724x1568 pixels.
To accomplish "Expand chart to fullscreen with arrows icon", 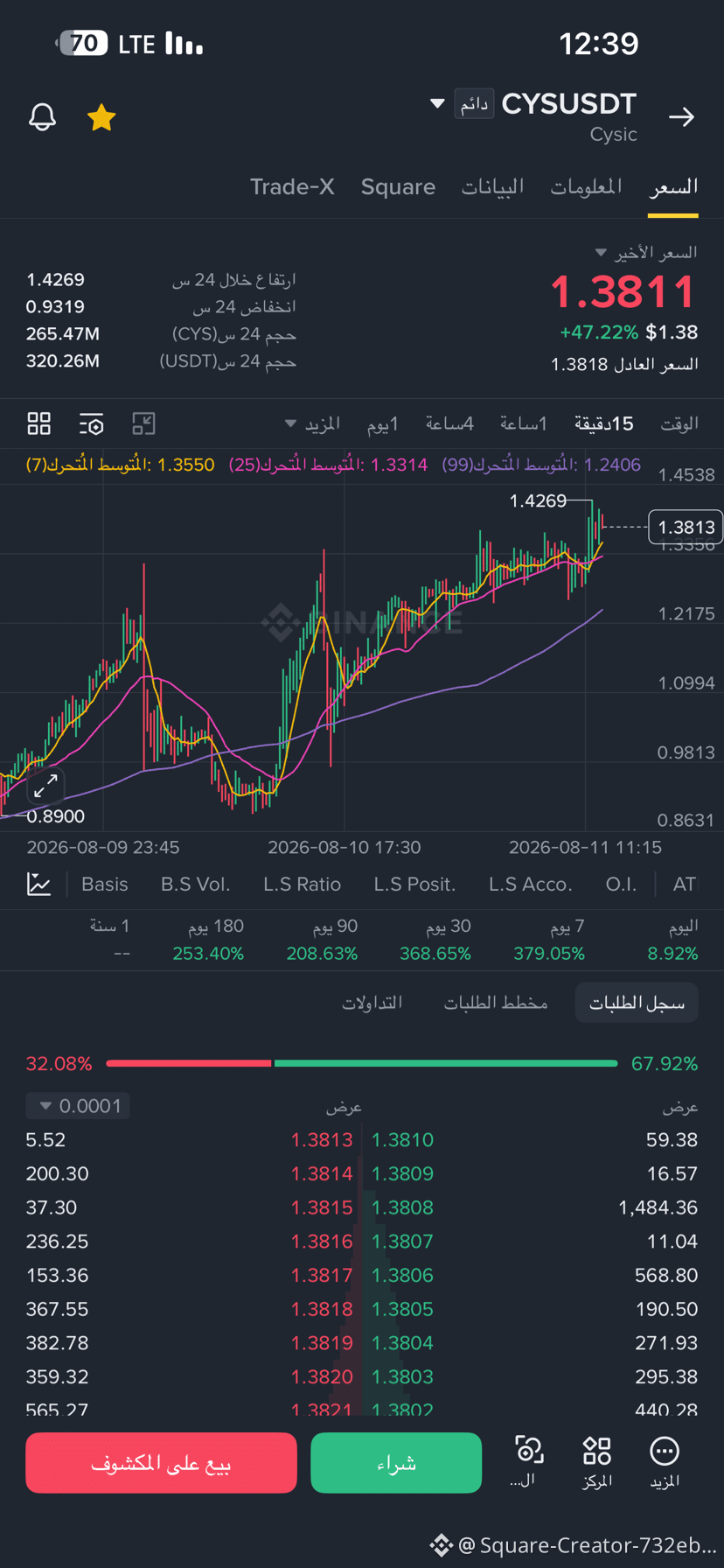I will pos(45,786).
